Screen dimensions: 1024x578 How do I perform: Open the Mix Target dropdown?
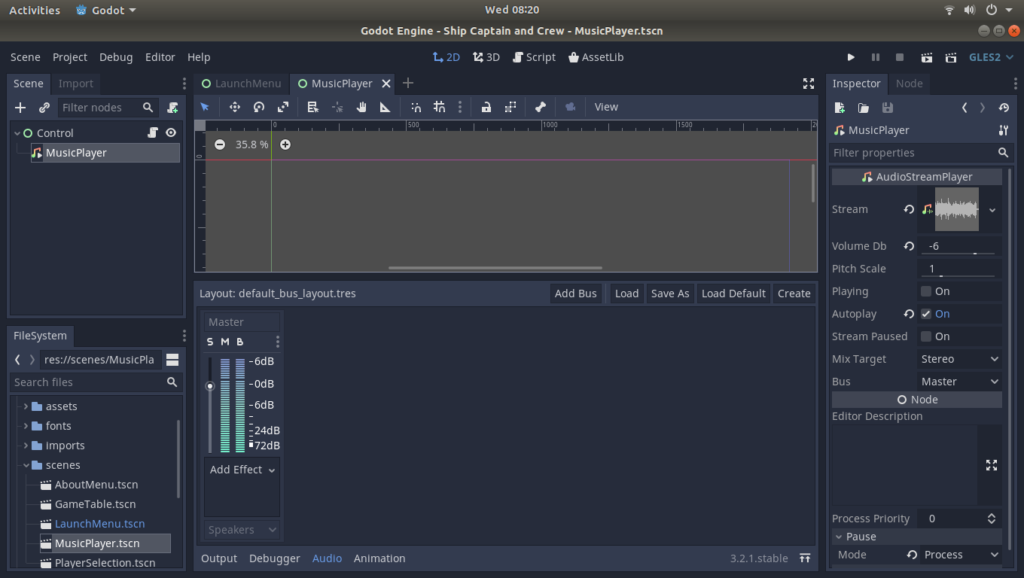tap(958, 359)
